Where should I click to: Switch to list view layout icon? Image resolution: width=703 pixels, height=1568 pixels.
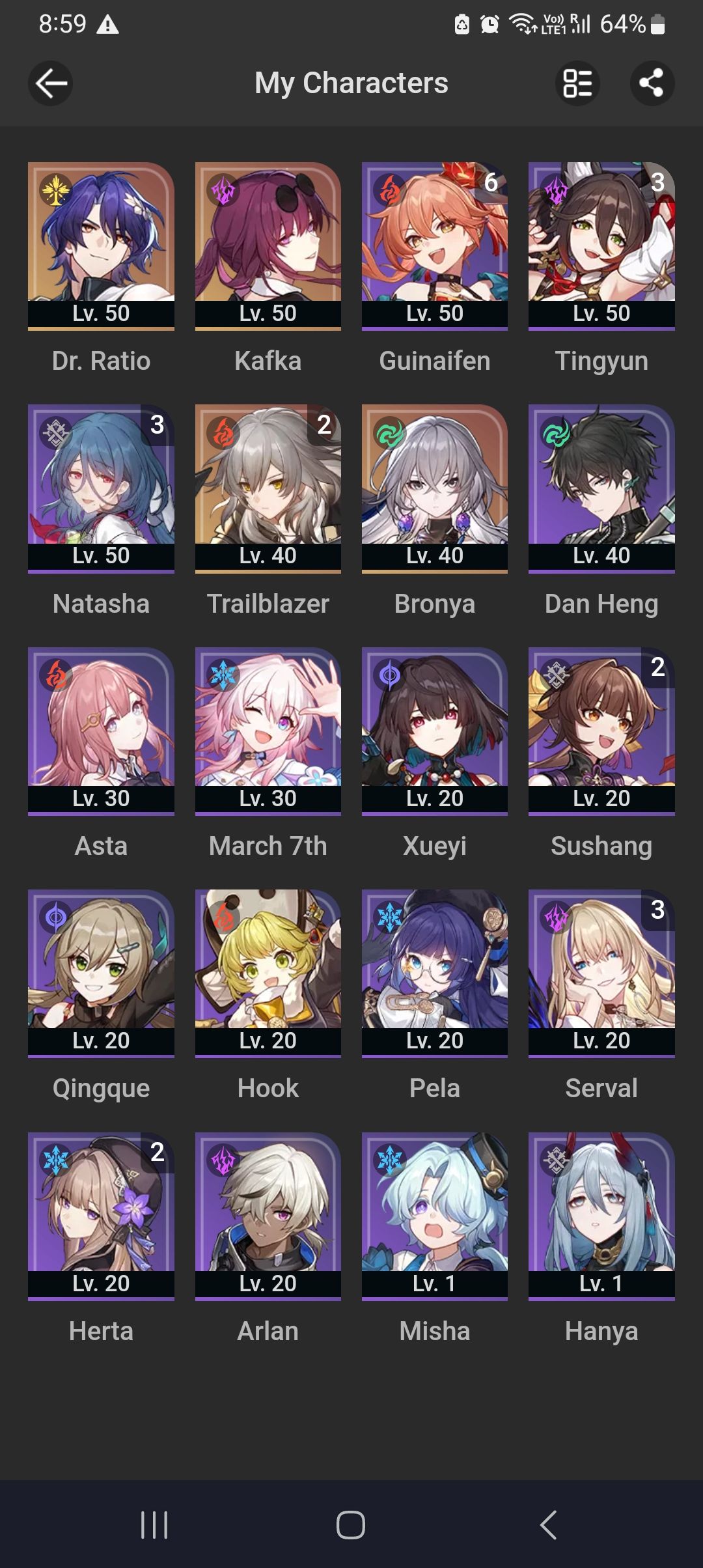[x=577, y=83]
